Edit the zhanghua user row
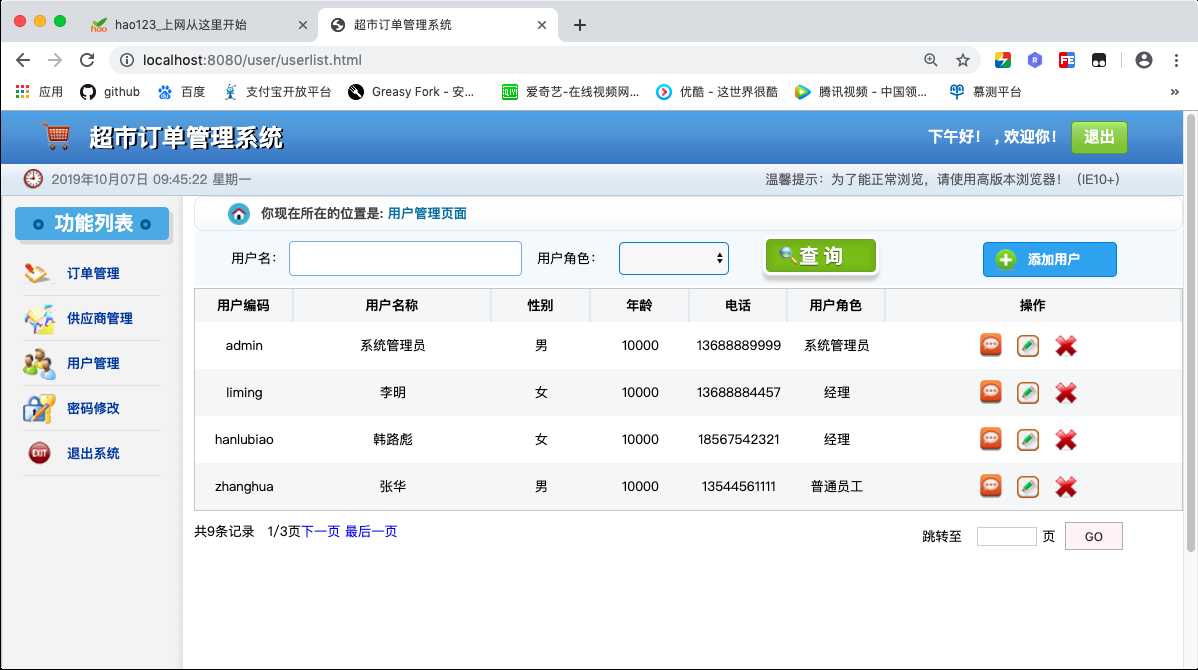 (x=1028, y=487)
